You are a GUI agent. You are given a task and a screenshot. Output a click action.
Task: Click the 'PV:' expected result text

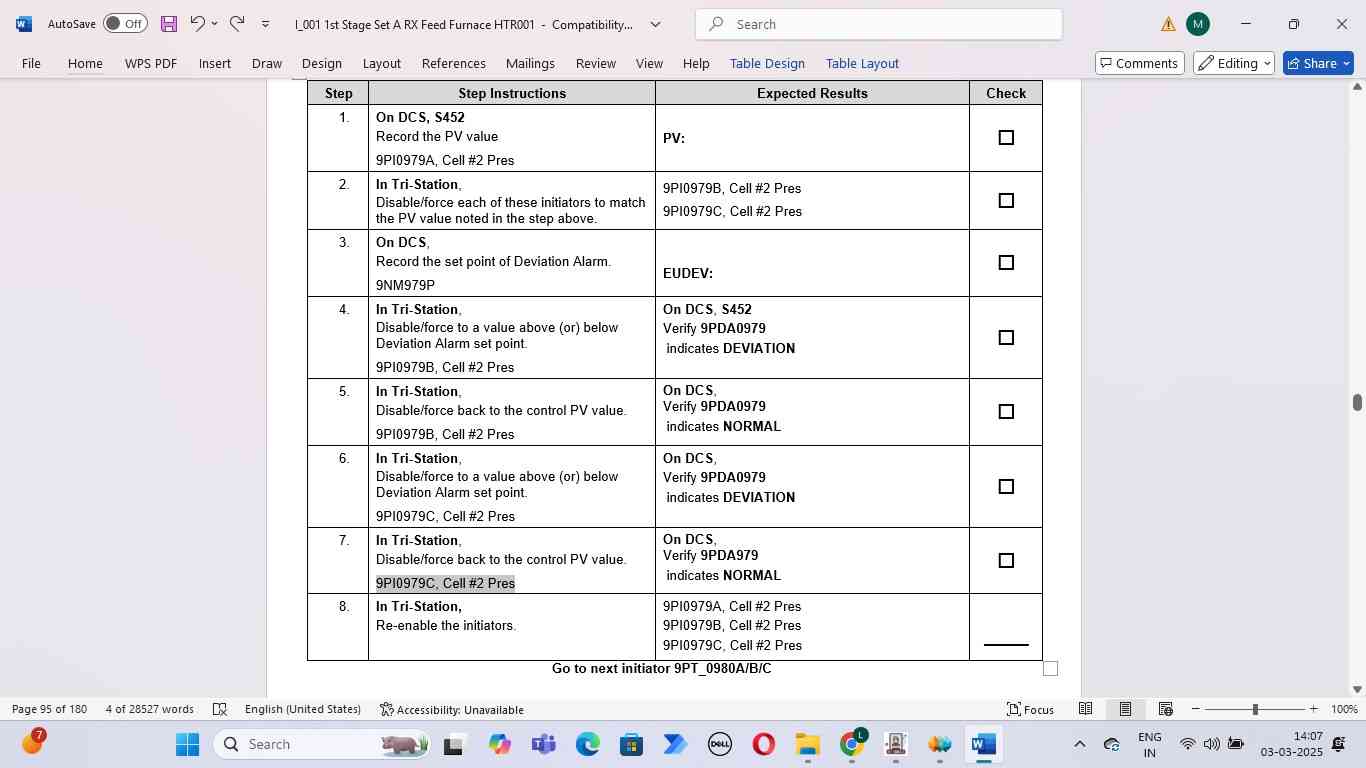tap(674, 138)
